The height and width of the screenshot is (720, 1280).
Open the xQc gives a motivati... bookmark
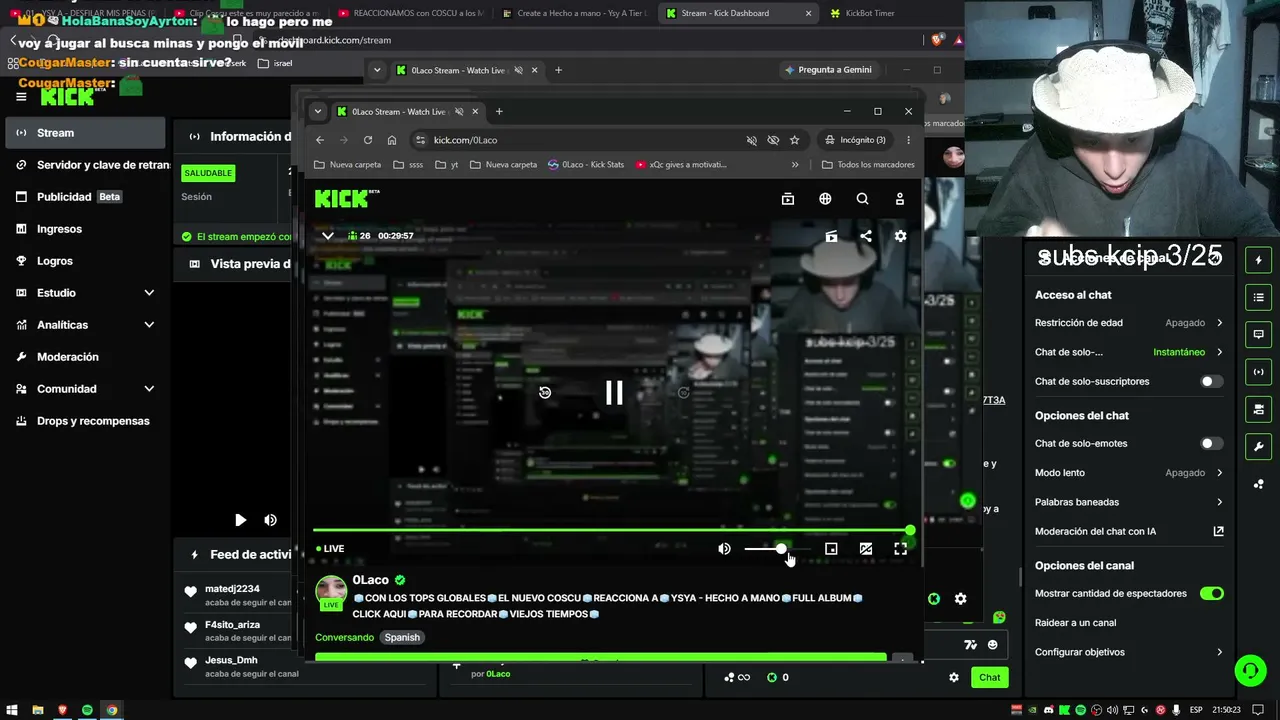pos(681,165)
